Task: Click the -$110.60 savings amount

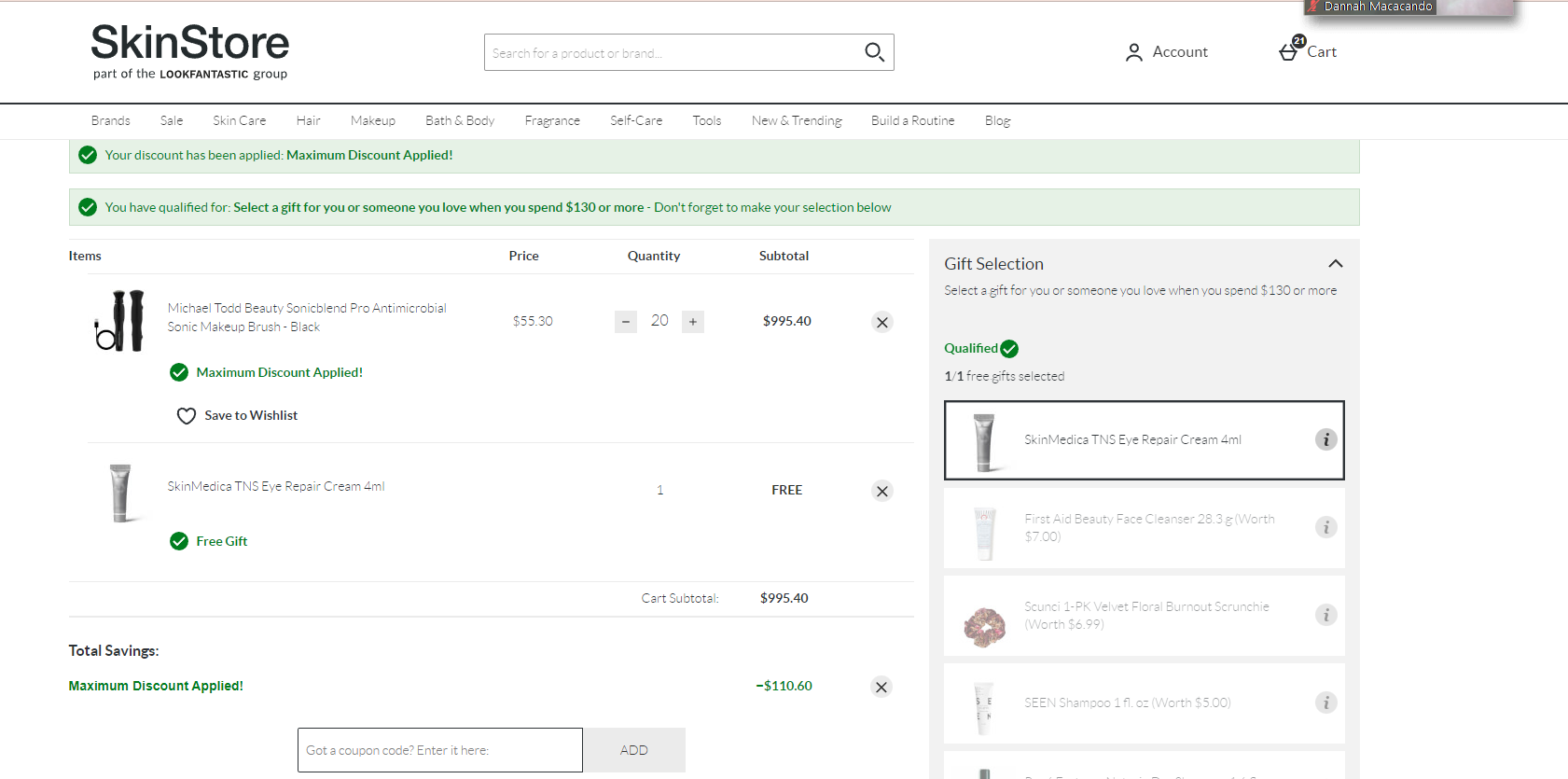Action: pos(784,686)
